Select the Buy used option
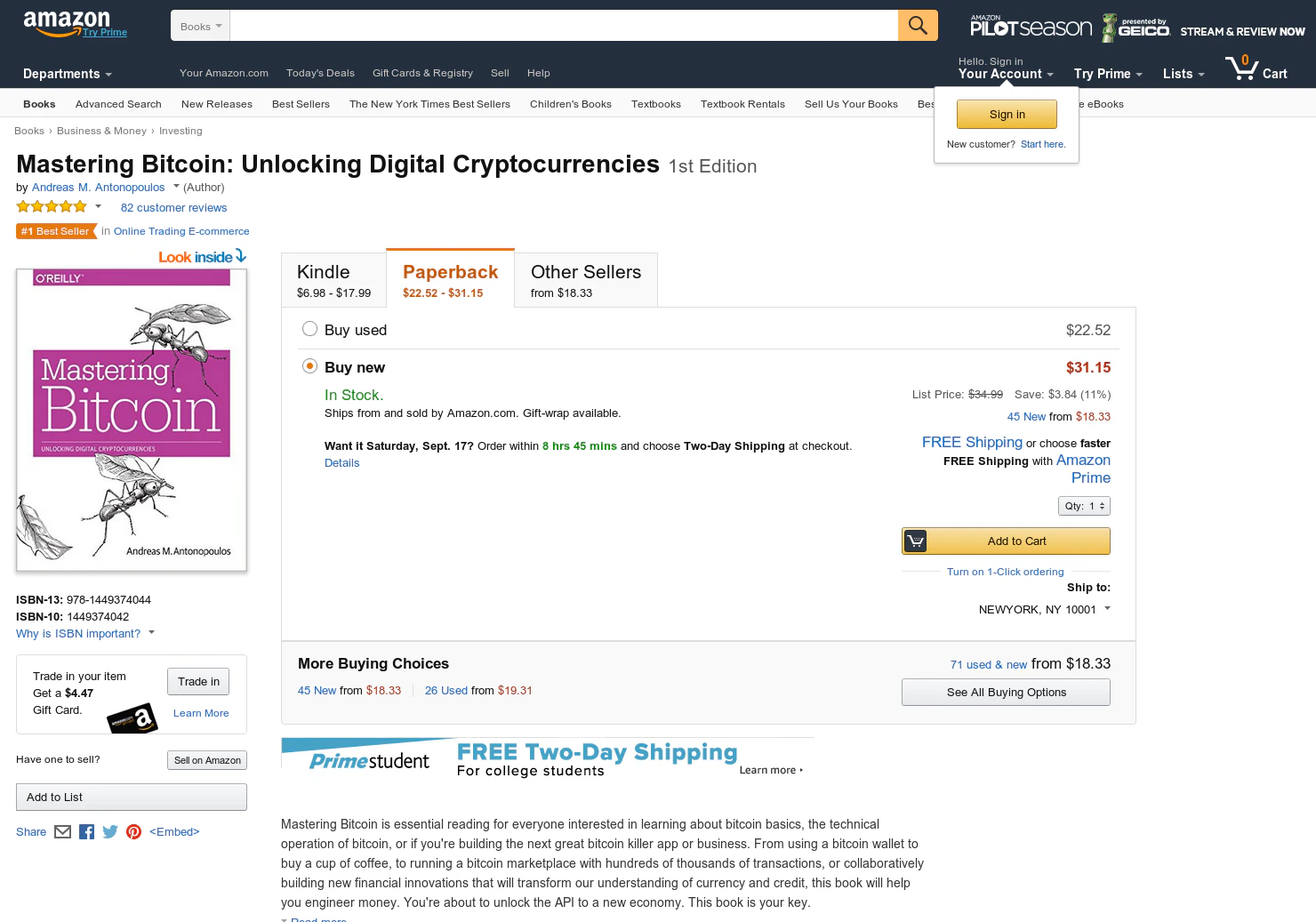The image size is (1316, 922). click(x=309, y=328)
